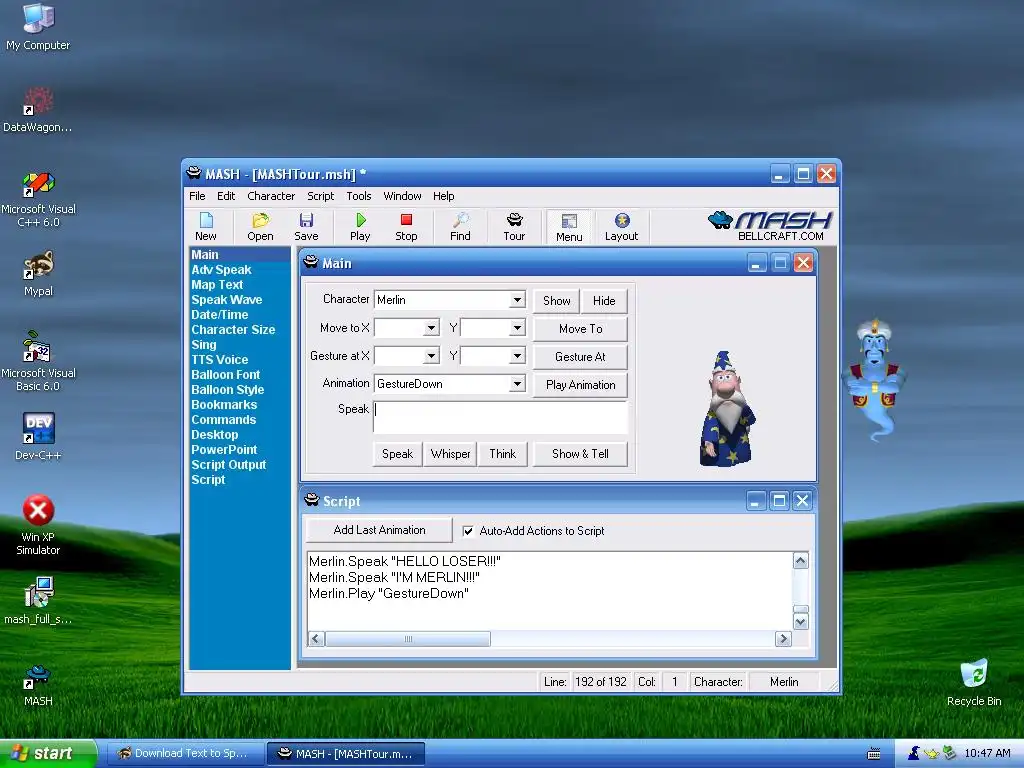Image resolution: width=1024 pixels, height=768 pixels.
Task: Select the Dev-C++ desktop icon
Action: coord(38,437)
